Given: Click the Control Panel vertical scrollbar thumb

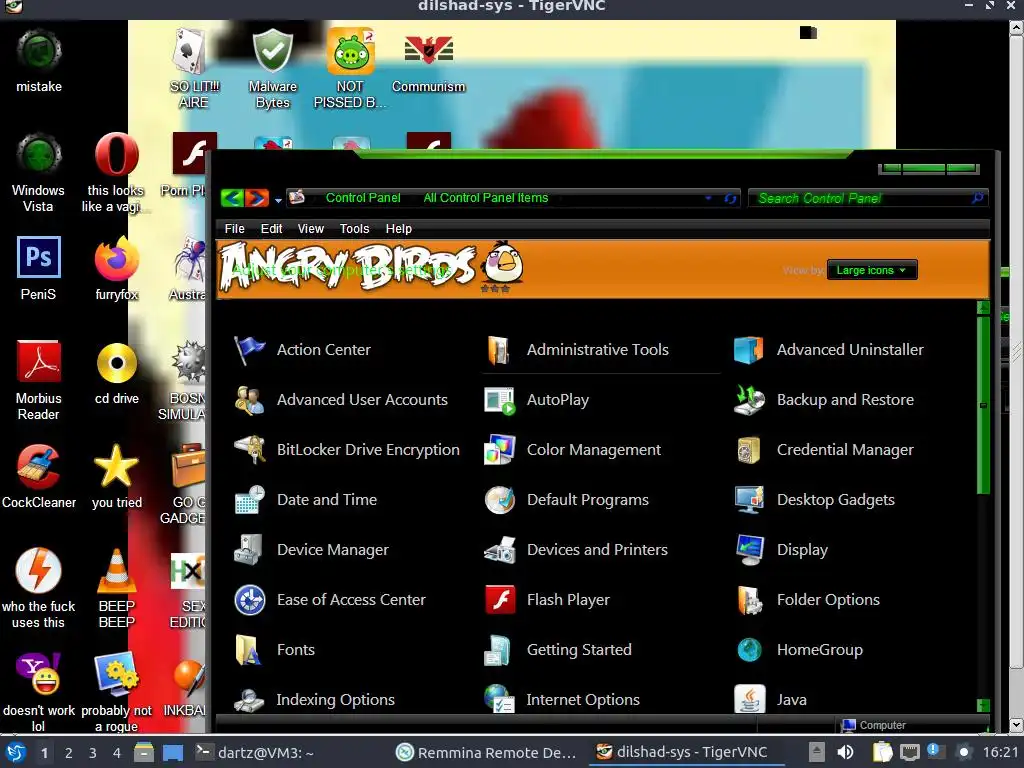Looking at the screenshot, I should [x=983, y=406].
